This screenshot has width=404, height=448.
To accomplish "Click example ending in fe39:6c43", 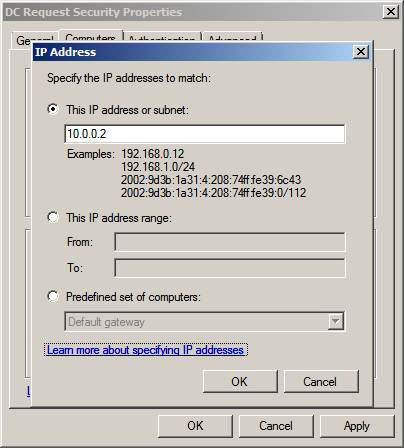I will click(x=211, y=180).
